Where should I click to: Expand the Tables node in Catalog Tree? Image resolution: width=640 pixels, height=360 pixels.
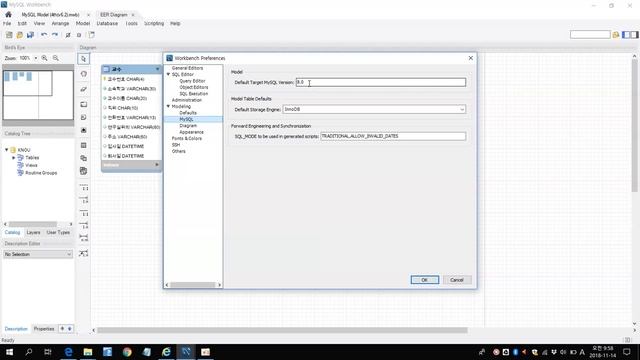pos(13,158)
